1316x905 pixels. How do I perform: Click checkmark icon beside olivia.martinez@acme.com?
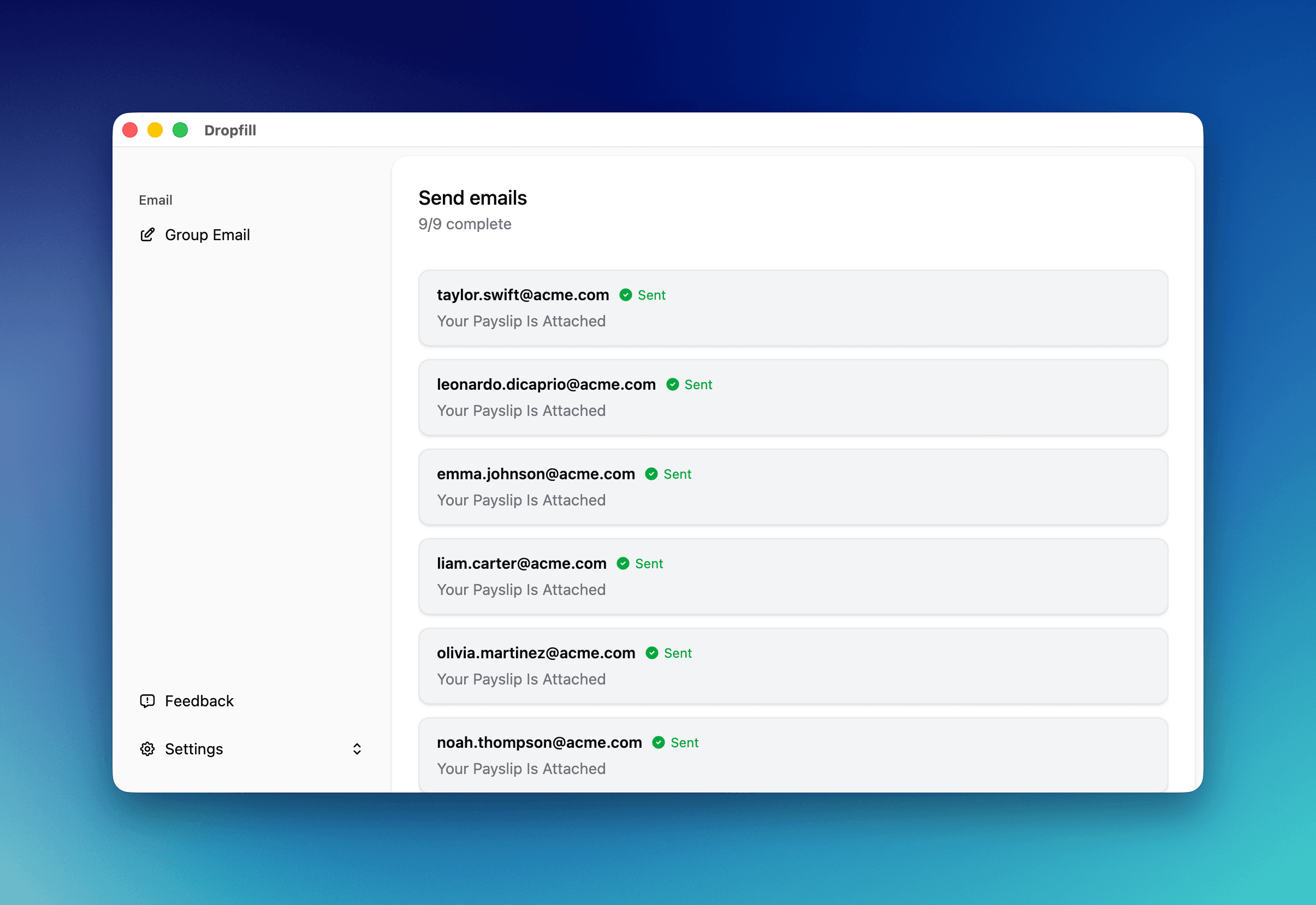click(652, 653)
